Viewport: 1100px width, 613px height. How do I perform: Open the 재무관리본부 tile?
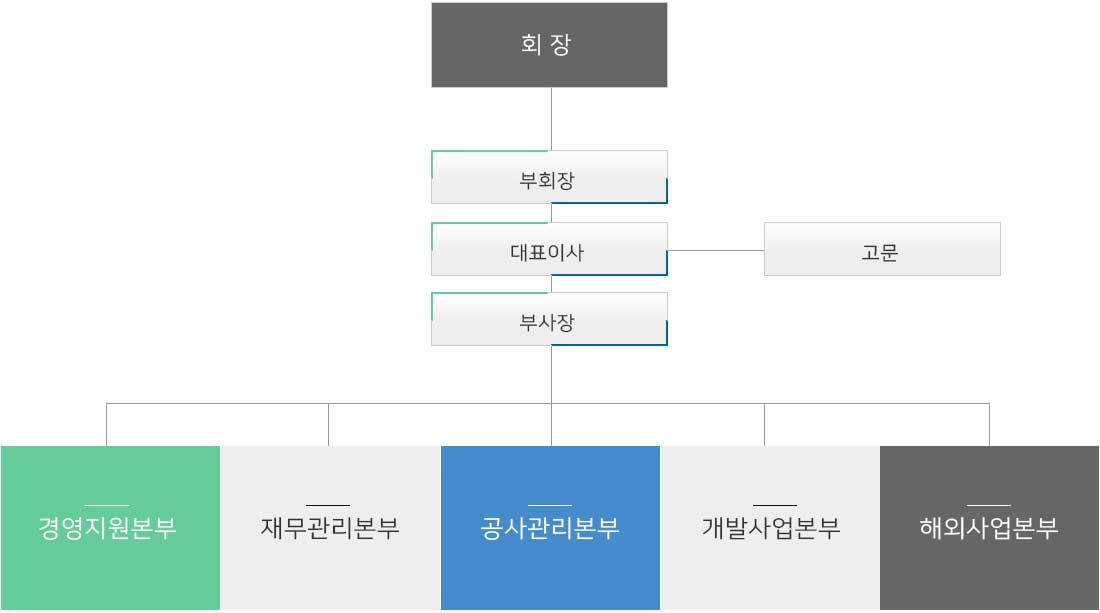[x=330, y=528]
